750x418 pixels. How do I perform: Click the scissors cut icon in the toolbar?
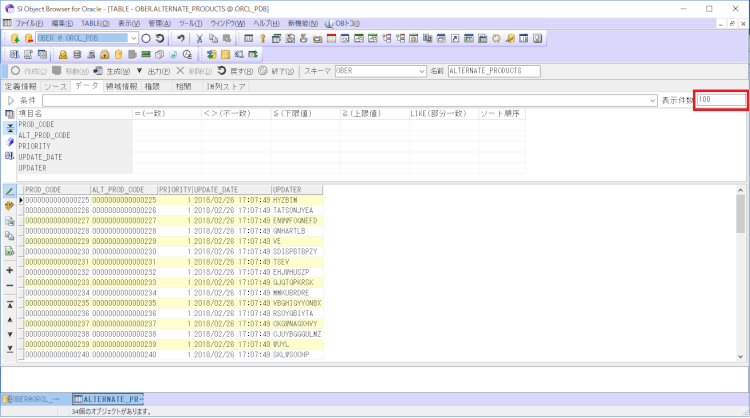[200, 38]
